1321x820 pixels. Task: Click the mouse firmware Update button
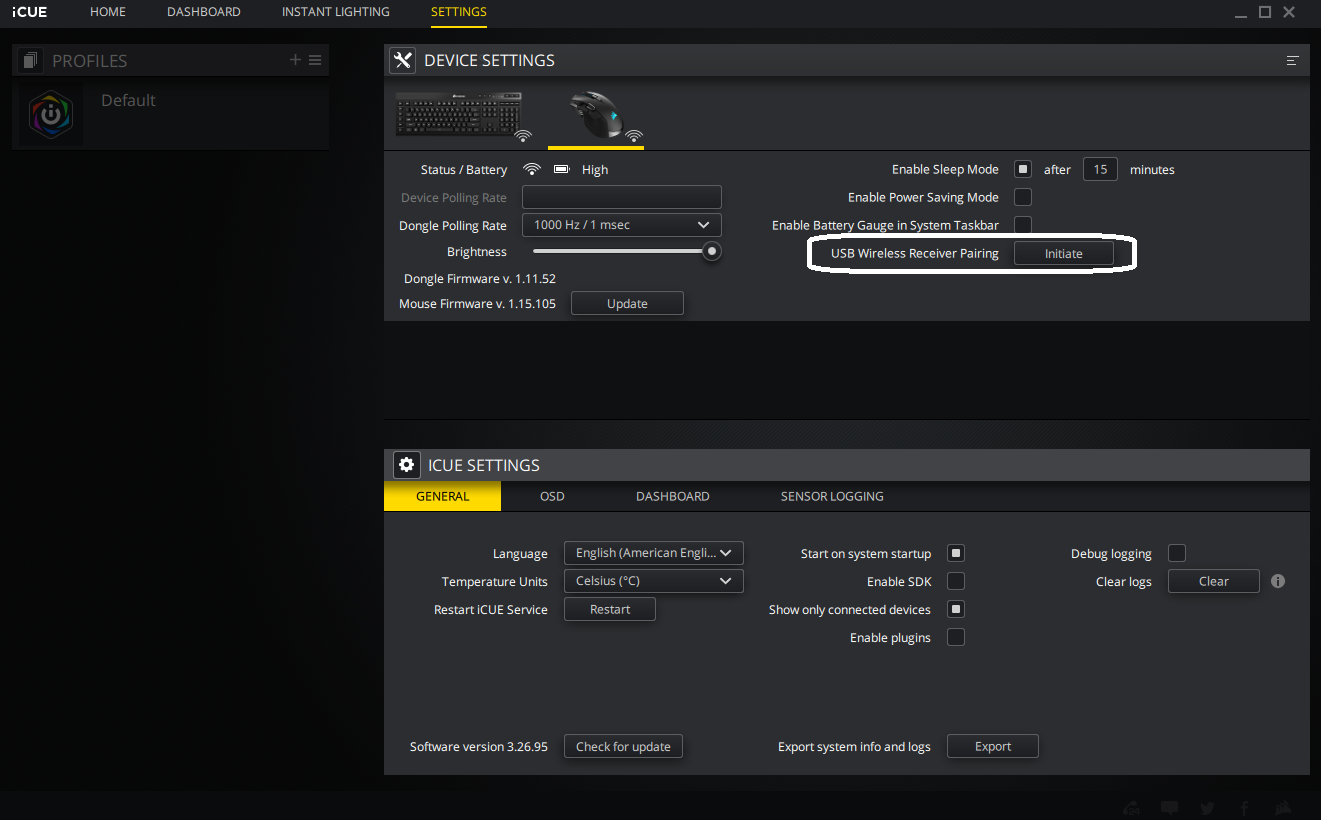627,304
